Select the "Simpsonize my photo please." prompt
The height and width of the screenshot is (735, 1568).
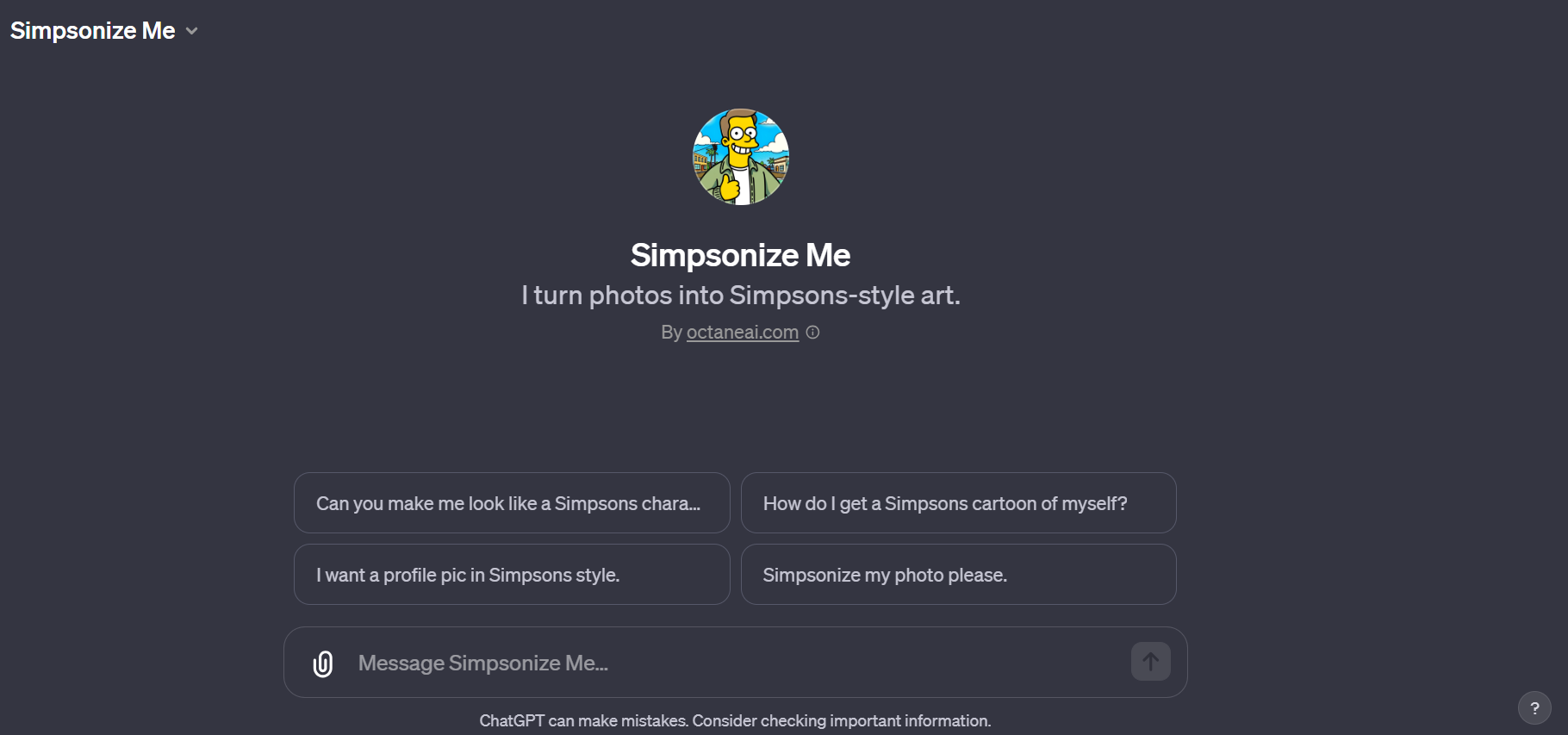click(x=958, y=575)
